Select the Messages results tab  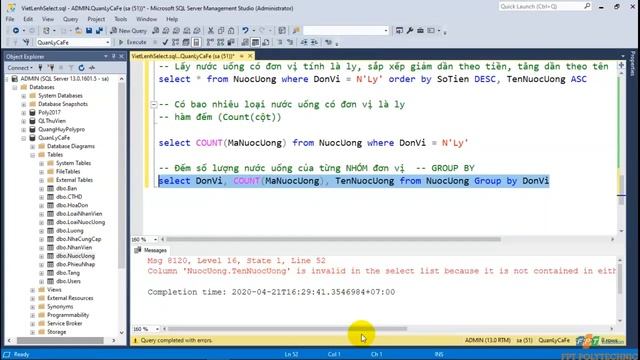(151, 250)
